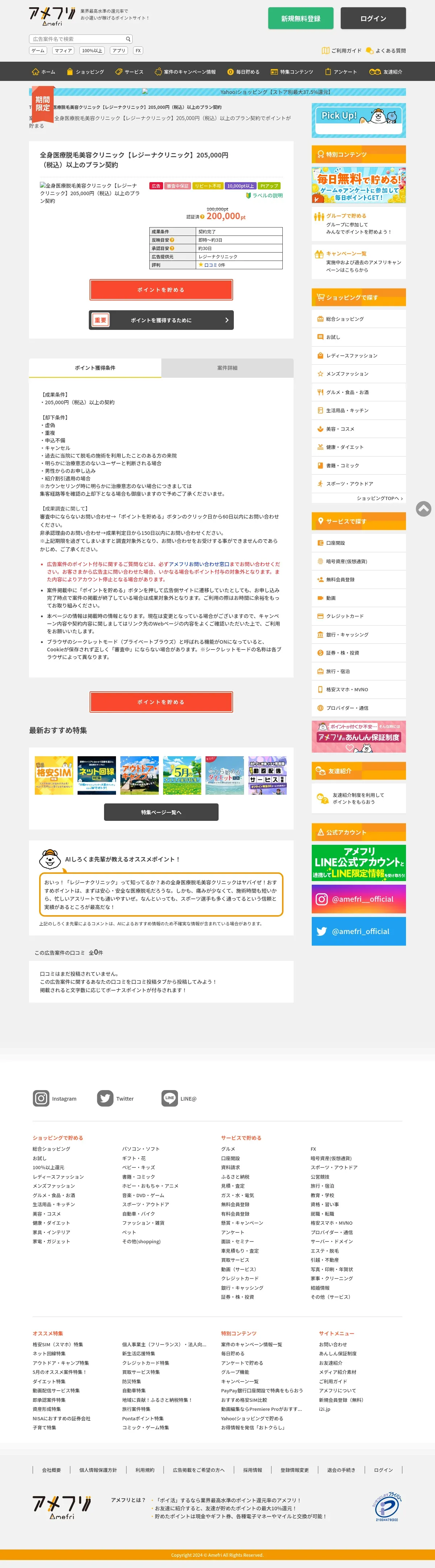Image resolution: width=435 pixels, height=1568 pixels.
Task: Open the ホーム nav item
Action: point(43,72)
